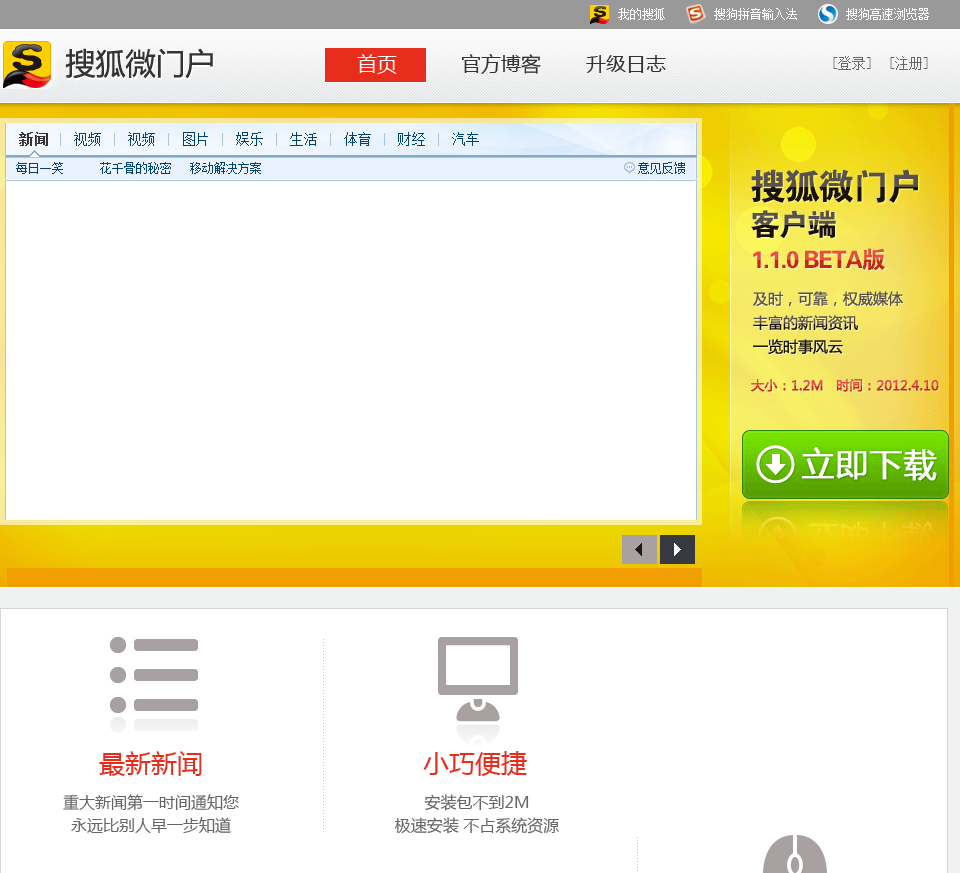Select the 生活 tab

(303, 140)
